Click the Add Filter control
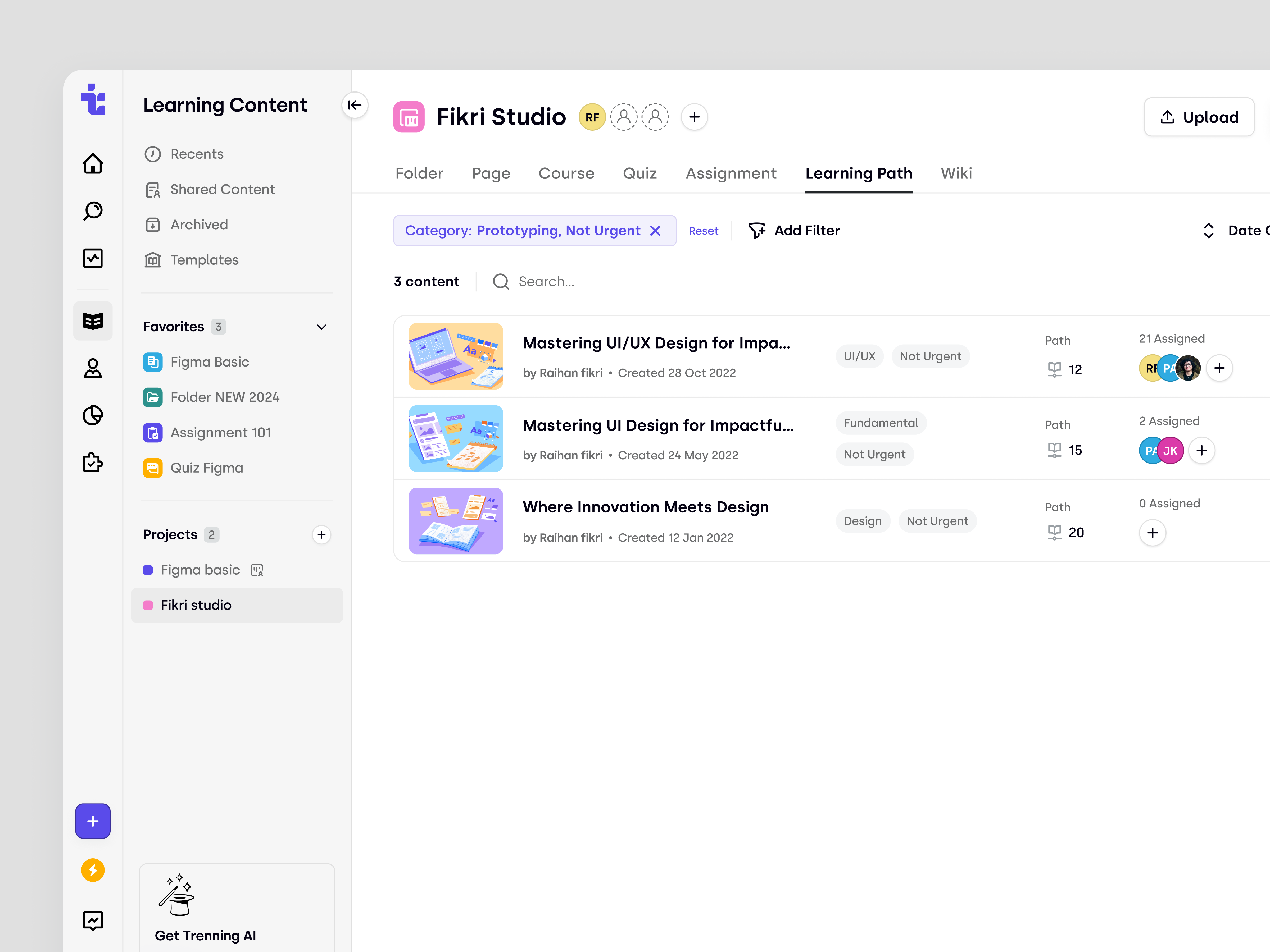1270x952 pixels. pos(795,230)
